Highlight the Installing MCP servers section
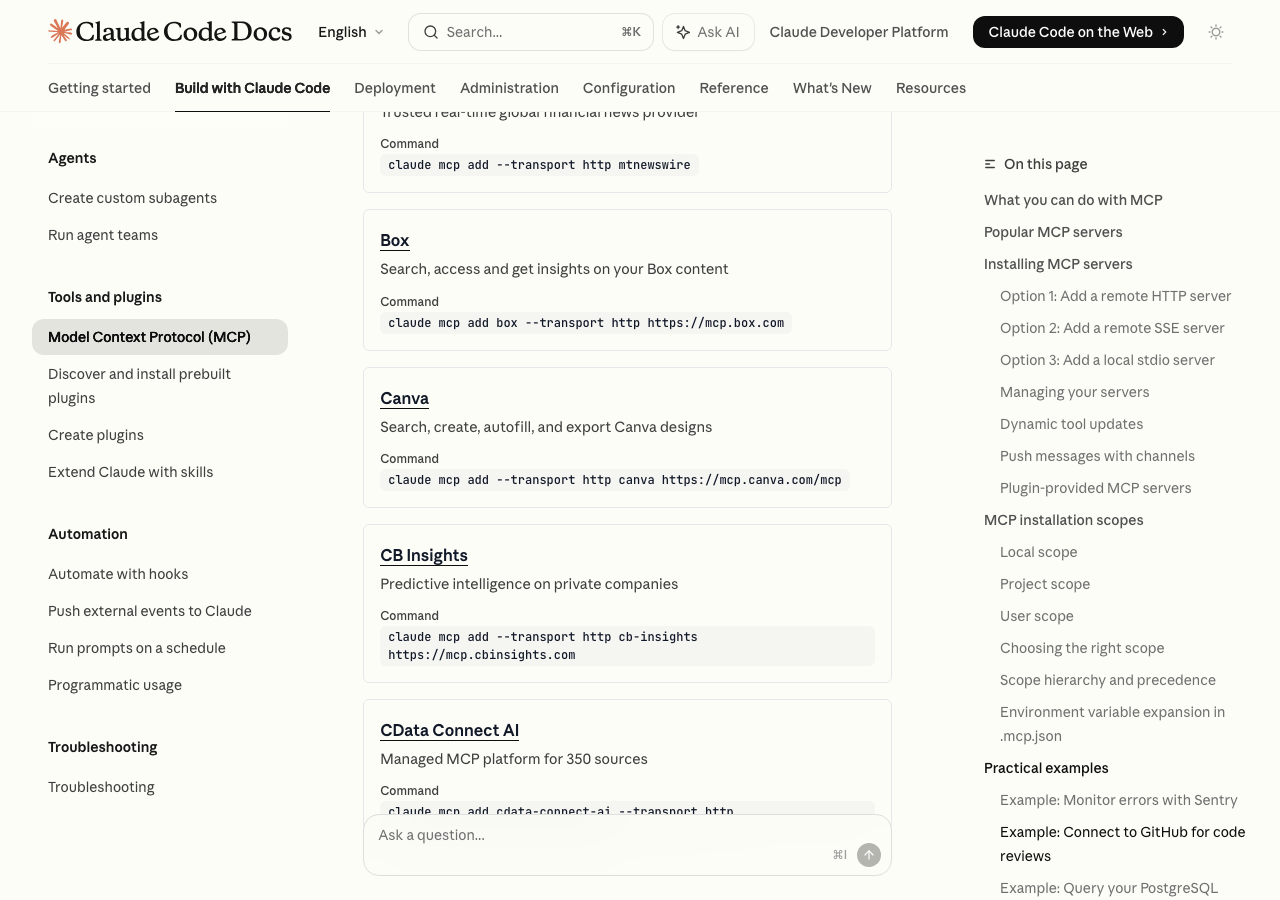Image resolution: width=1280 pixels, height=900 pixels. tap(1058, 264)
